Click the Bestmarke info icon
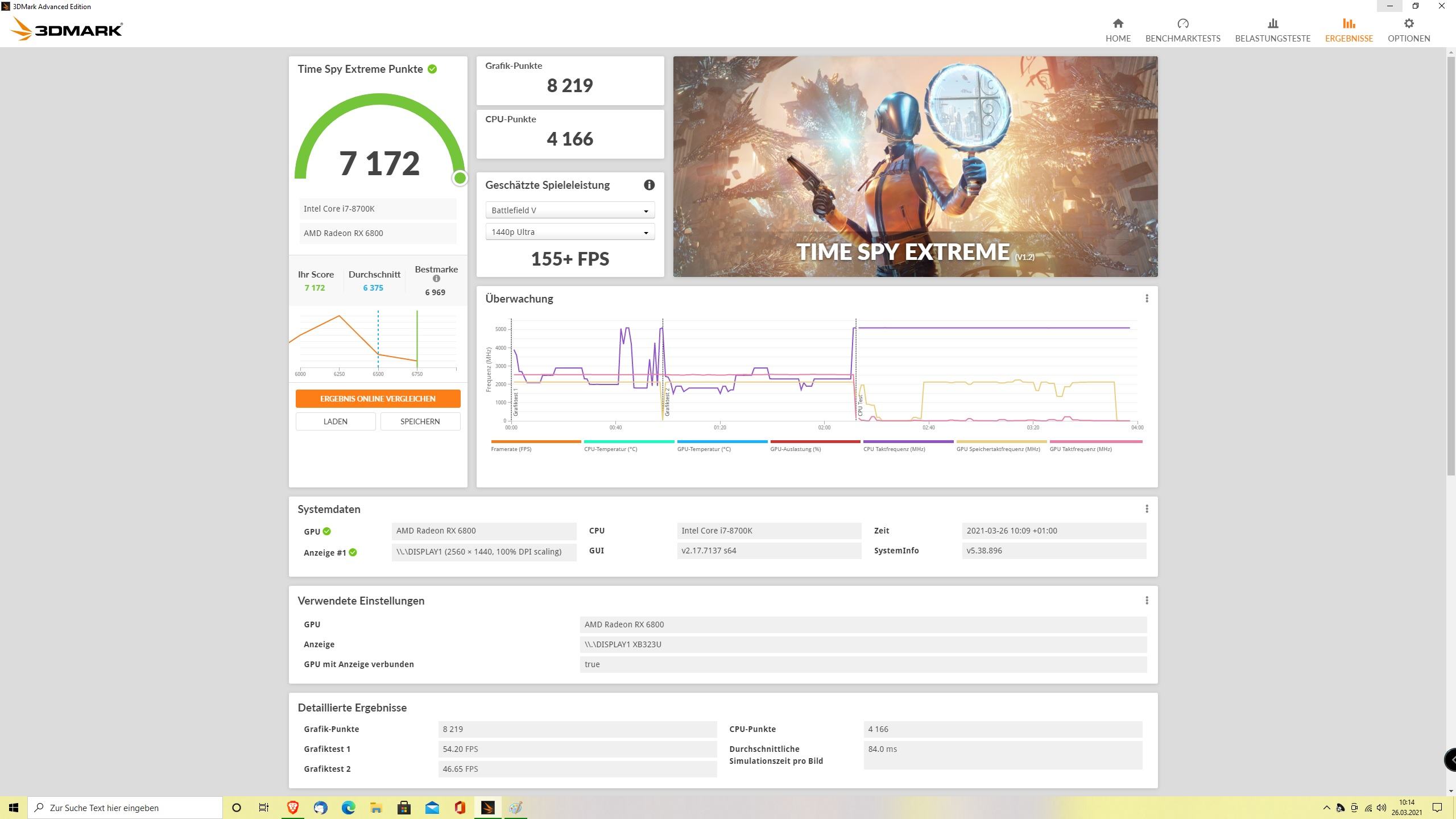 coord(436,279)
